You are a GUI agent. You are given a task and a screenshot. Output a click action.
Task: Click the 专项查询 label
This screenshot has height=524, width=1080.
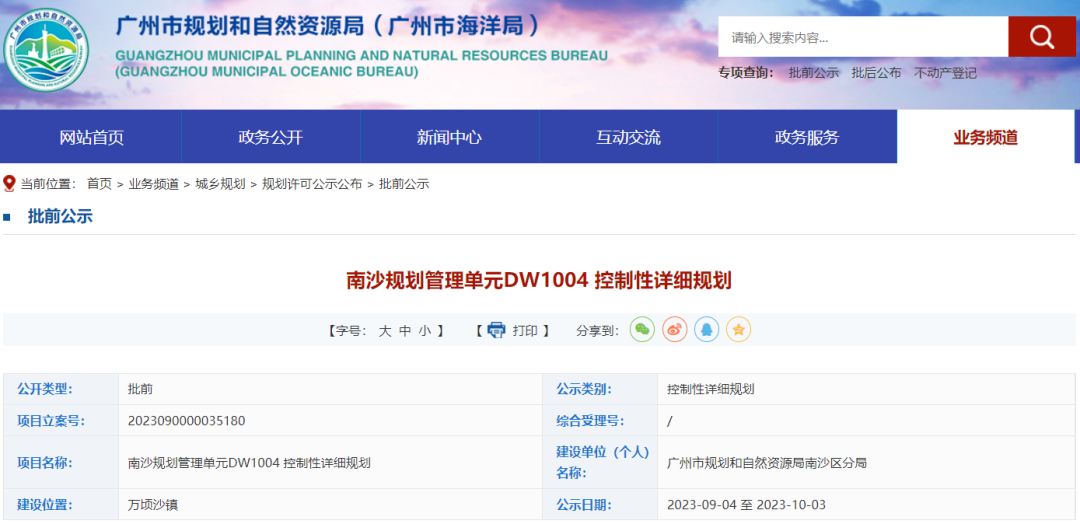745,73
